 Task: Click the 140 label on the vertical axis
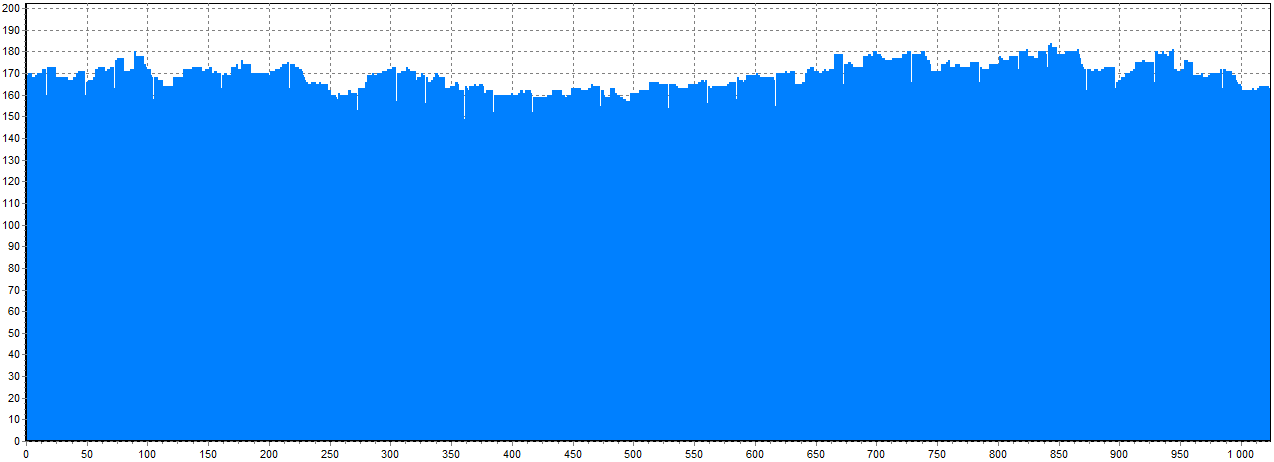pos(11,138)
